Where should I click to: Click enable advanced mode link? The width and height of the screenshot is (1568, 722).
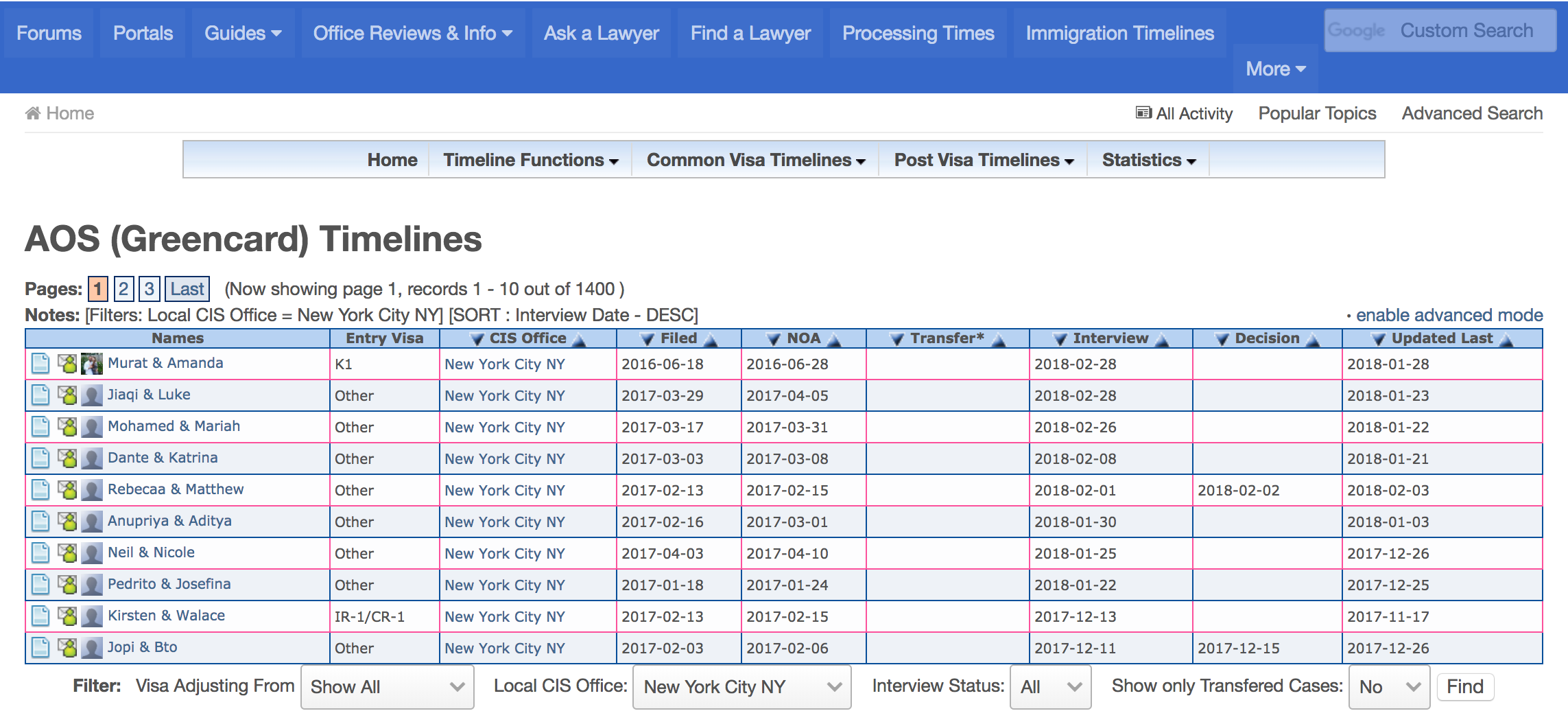click(x=1449, y=315)
